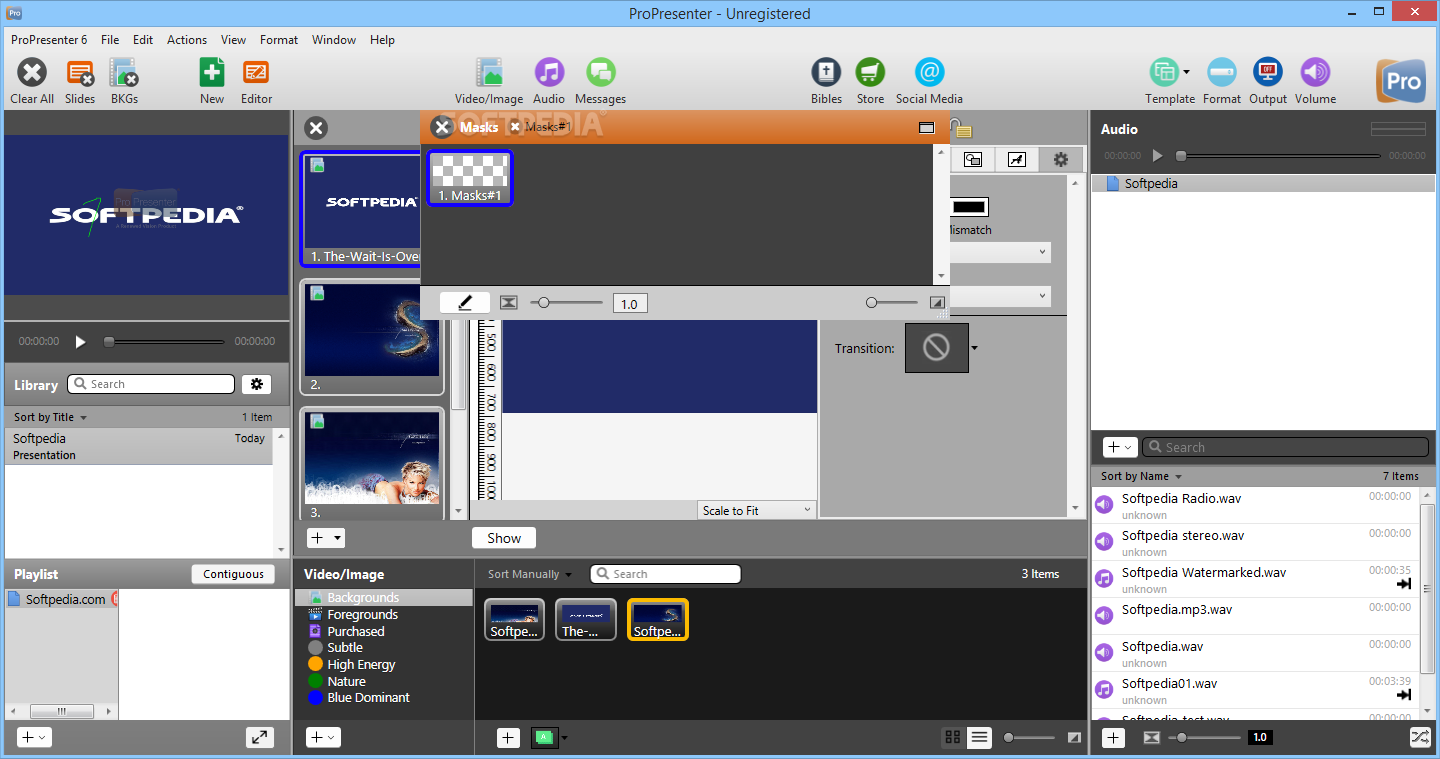Screen dimensions: 1440x759
Task: Open the add playlist plus dropdown in Audio
Action: coord(1120,447)
